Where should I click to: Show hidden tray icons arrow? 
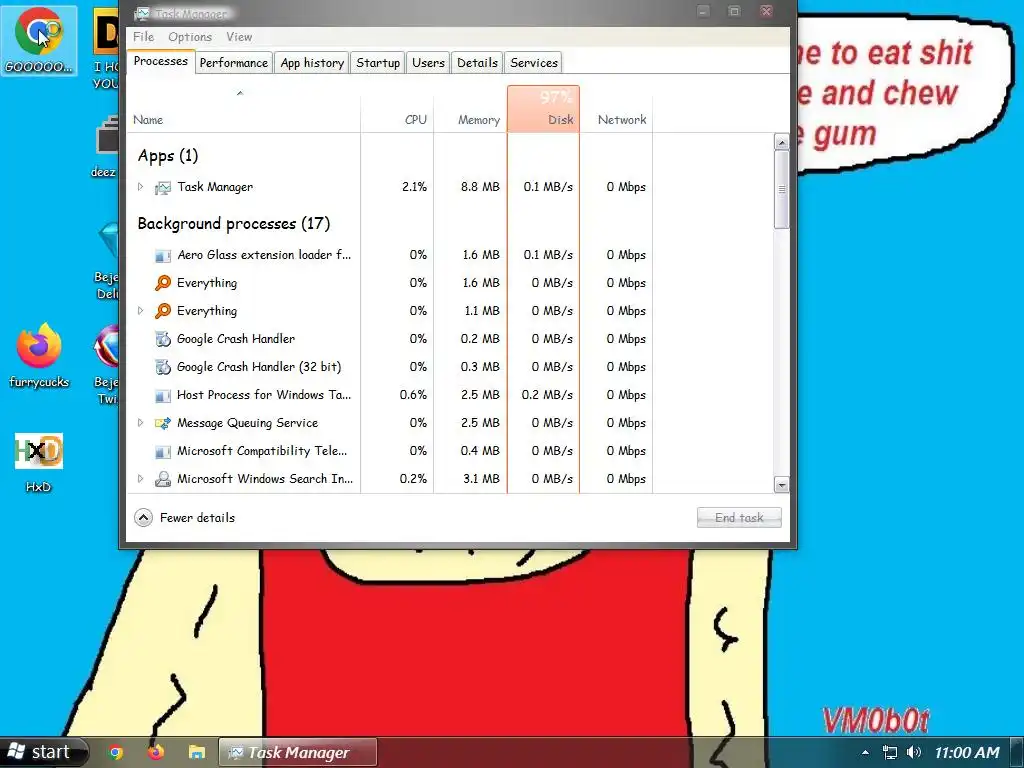point(865,753)
